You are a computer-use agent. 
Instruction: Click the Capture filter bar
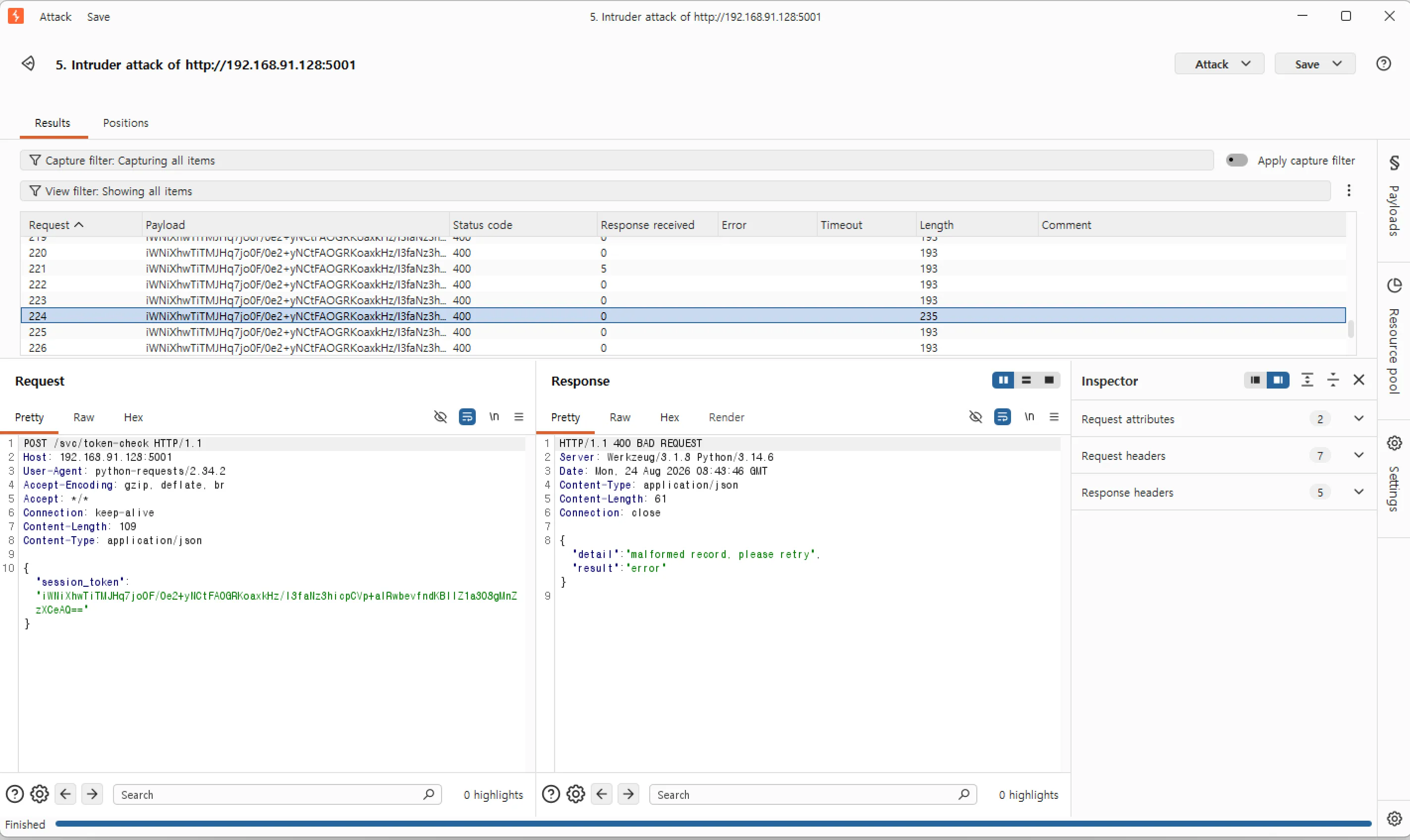(617, 160)
